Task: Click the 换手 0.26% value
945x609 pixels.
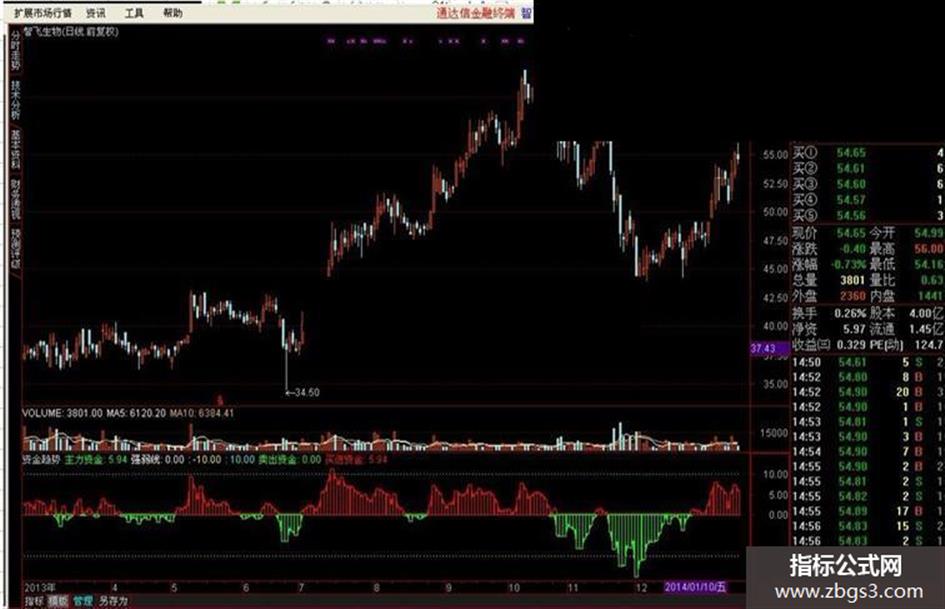Action: pyautogui.click(x=850, y=314)
